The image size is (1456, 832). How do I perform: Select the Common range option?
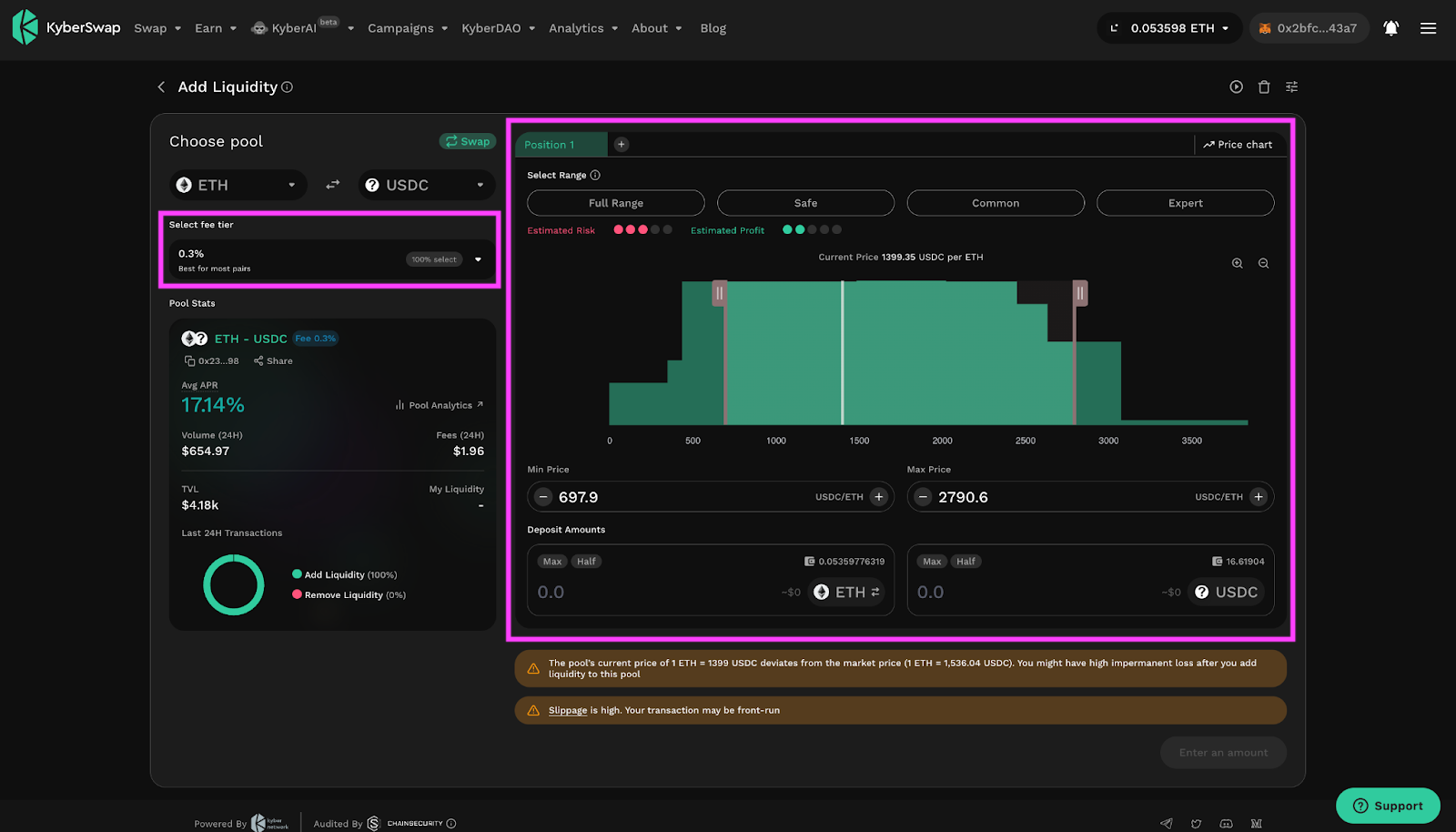[x=996, y=203]
